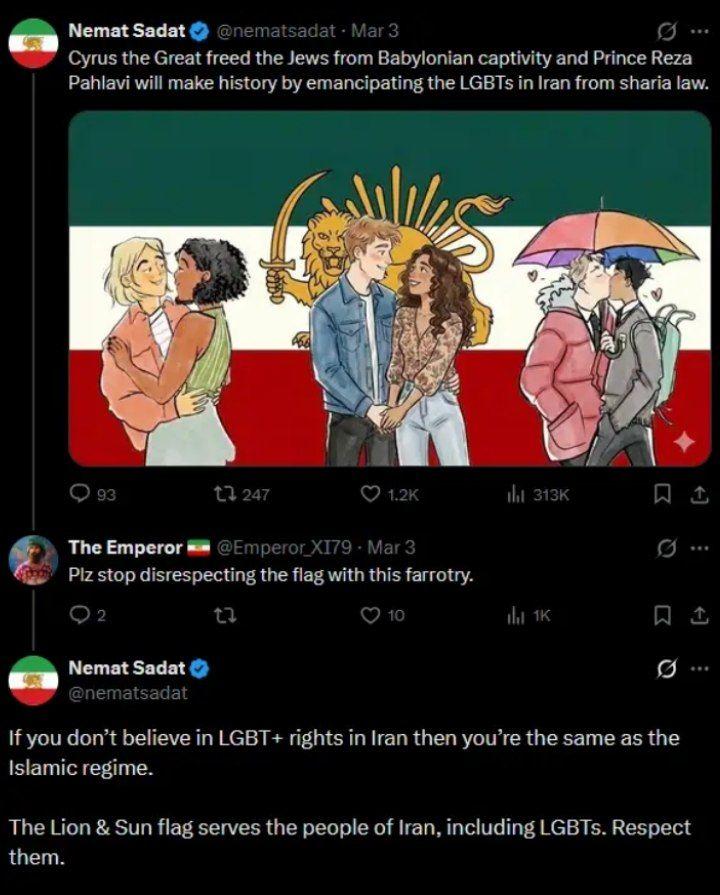Image resolution: width=720 pixels, height=895 pixels.
Task: Like The Emperor's reply
Action: pyautogui.click(x=370, y=615)
